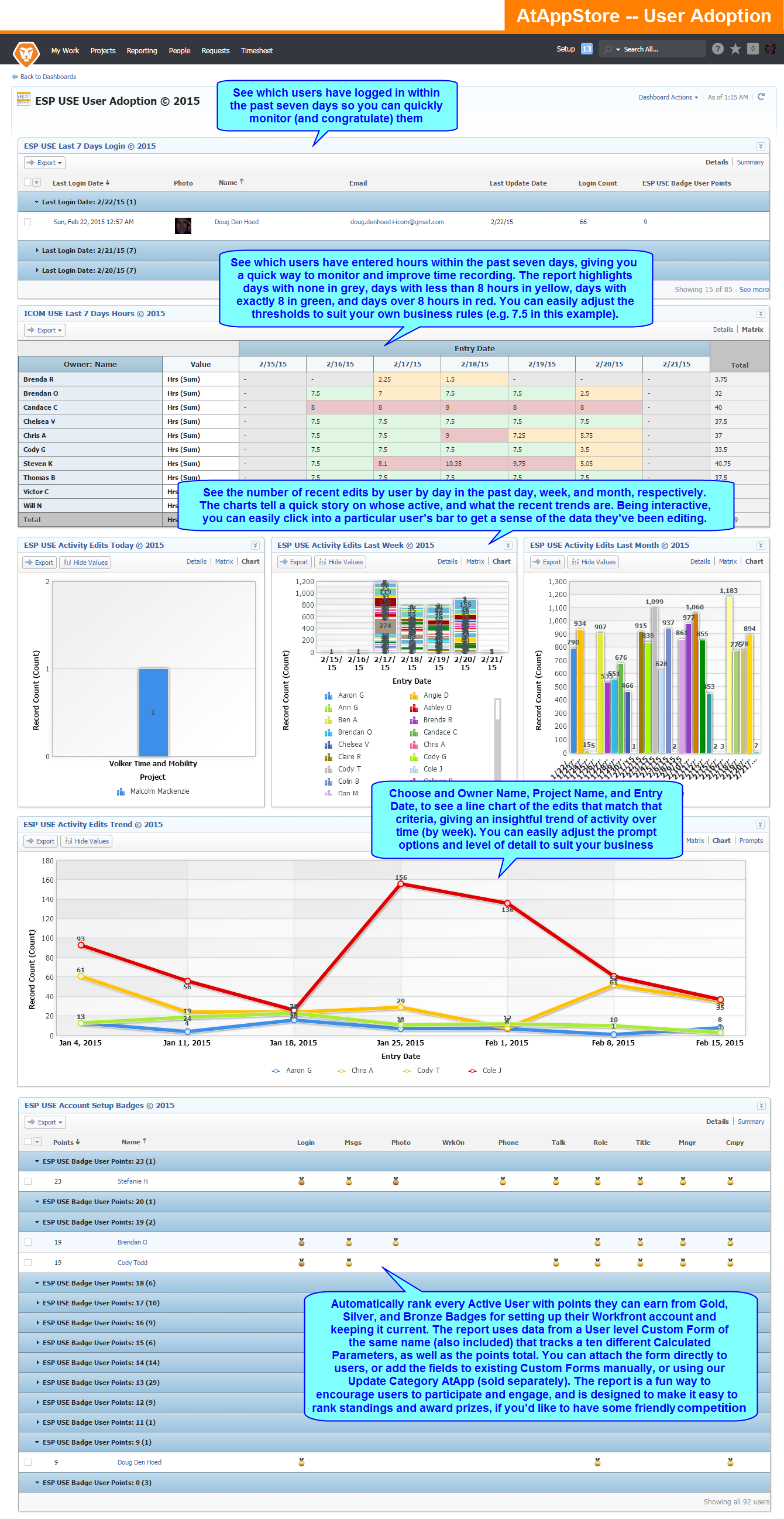
Task: Check the Cody Todd row checkbox
Action: 27,1263
